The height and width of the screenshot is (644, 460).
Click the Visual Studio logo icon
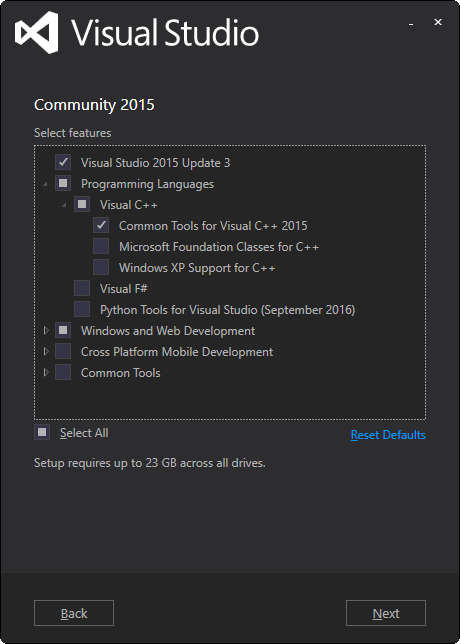(37, 32)
